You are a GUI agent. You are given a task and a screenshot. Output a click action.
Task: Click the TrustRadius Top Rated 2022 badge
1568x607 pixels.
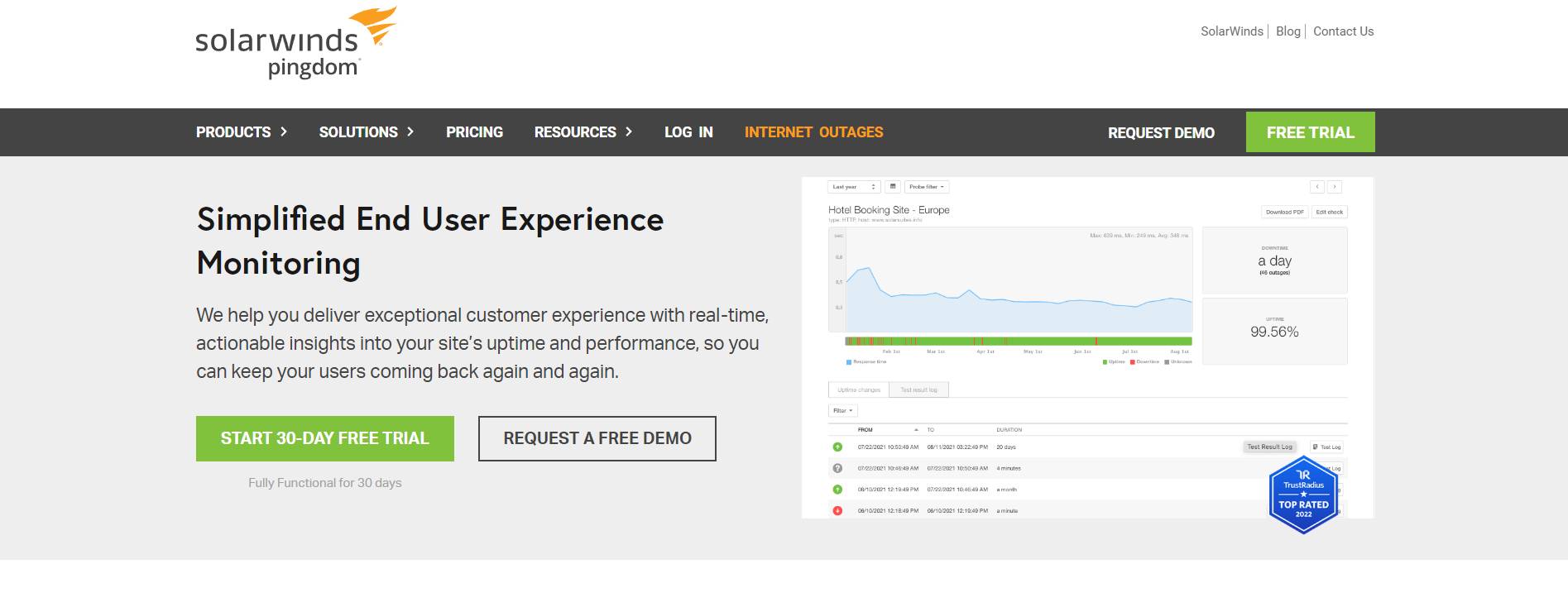click(x=1303, y=495)
